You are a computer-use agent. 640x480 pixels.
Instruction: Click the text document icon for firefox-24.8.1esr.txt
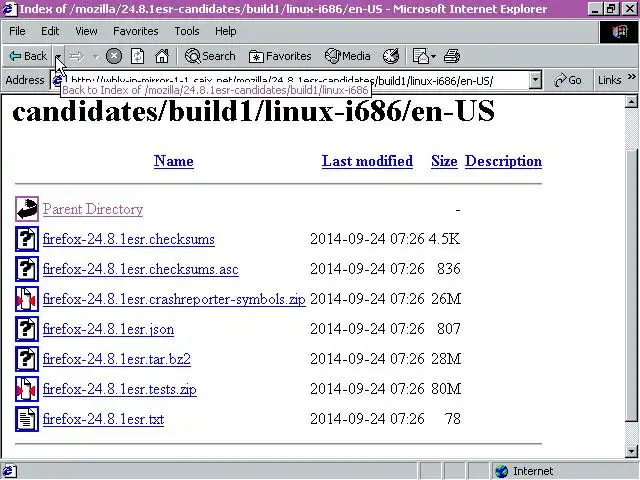(x=27, y=419)
